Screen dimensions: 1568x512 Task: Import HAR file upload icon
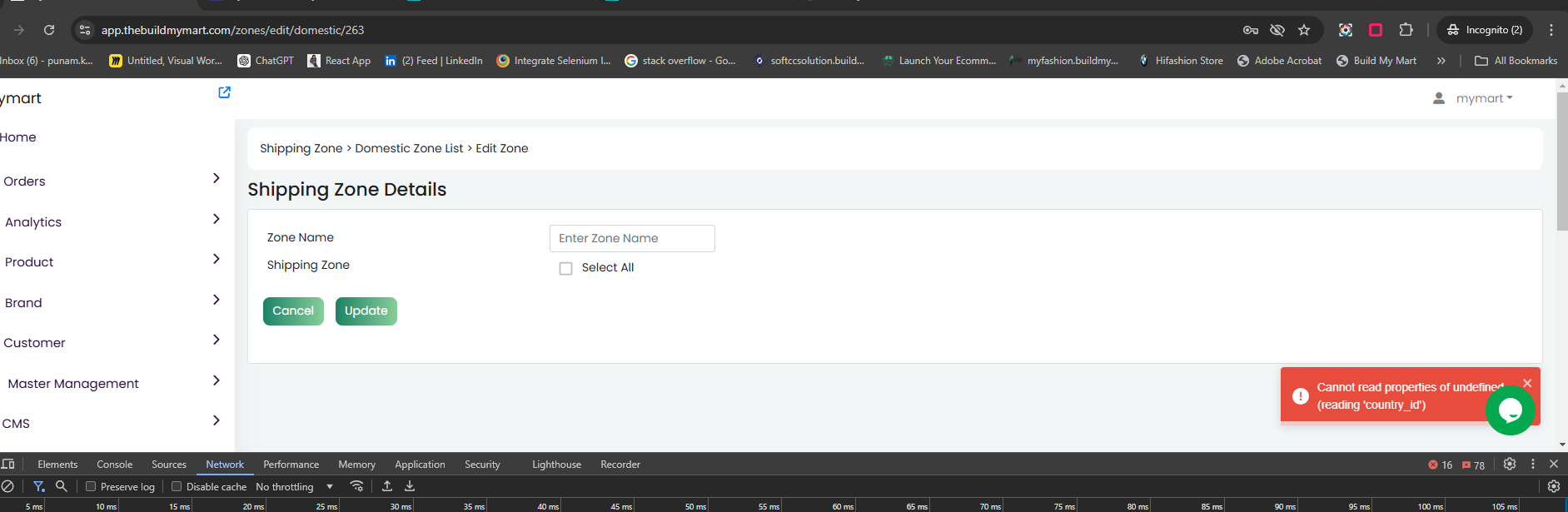click(387, 486)
